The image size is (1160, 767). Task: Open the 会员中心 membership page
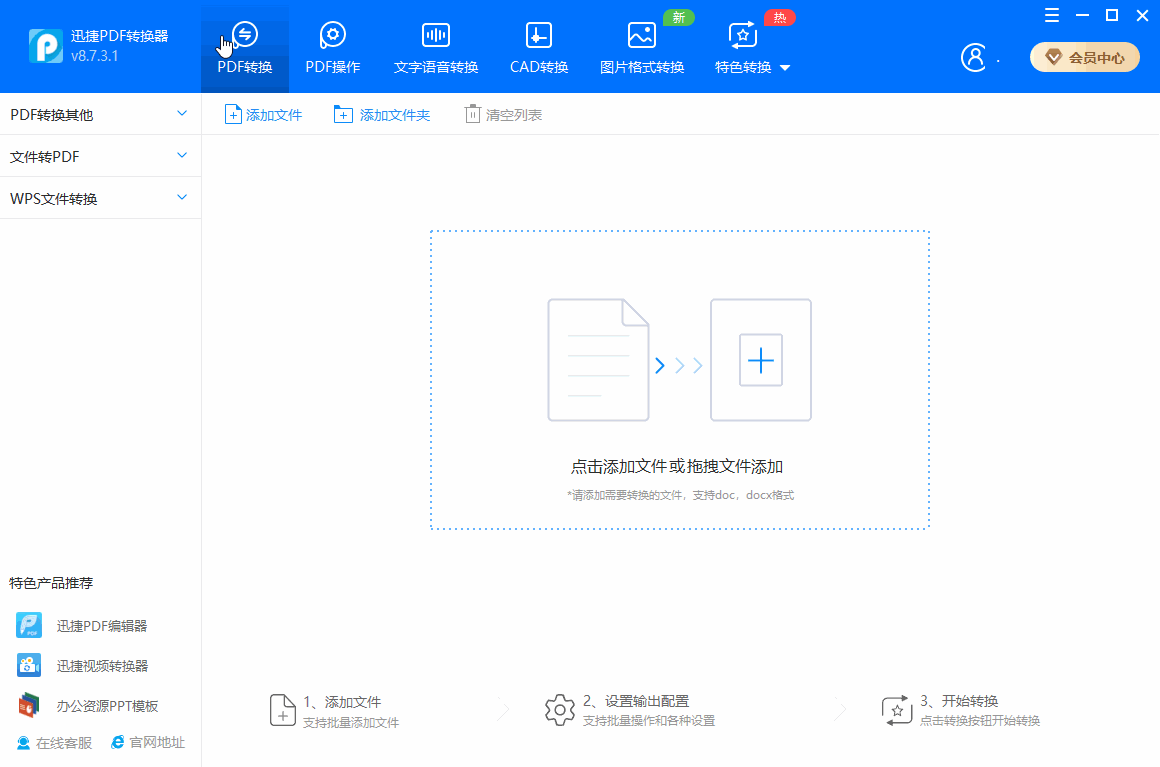click(1084, 57)
